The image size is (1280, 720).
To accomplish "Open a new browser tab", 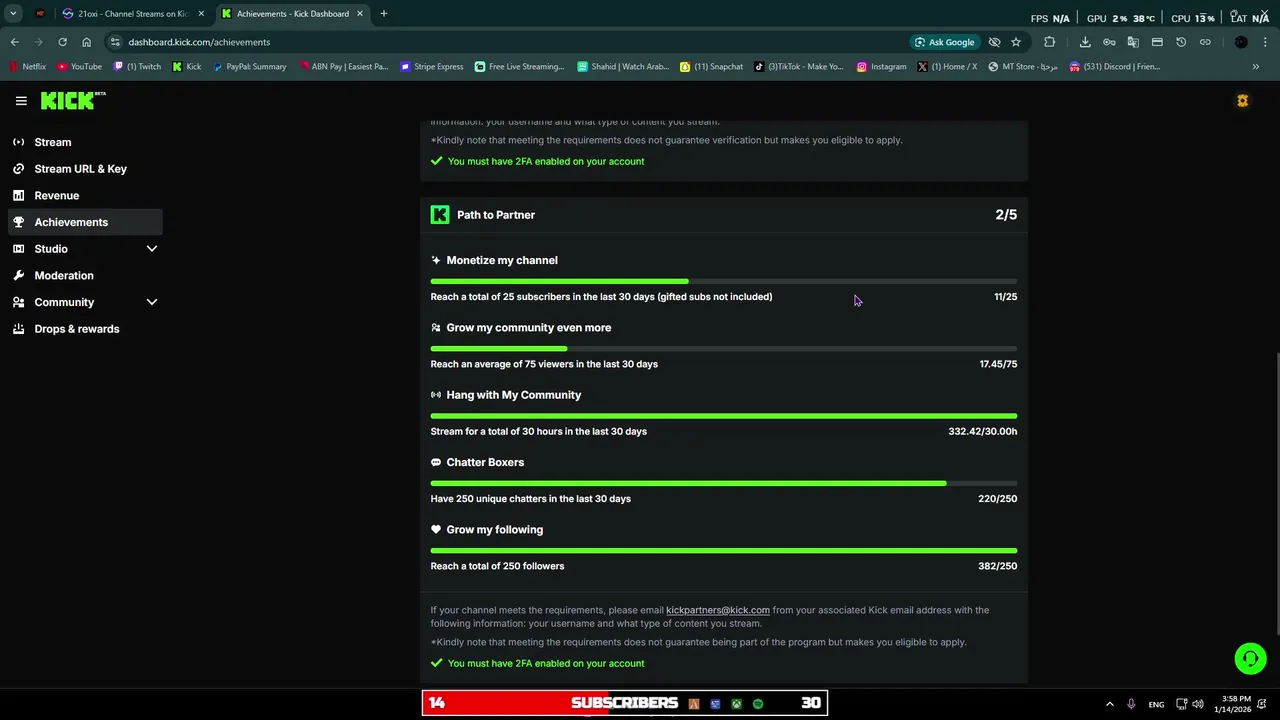I will pyautogui.click(x=384, y=14).
